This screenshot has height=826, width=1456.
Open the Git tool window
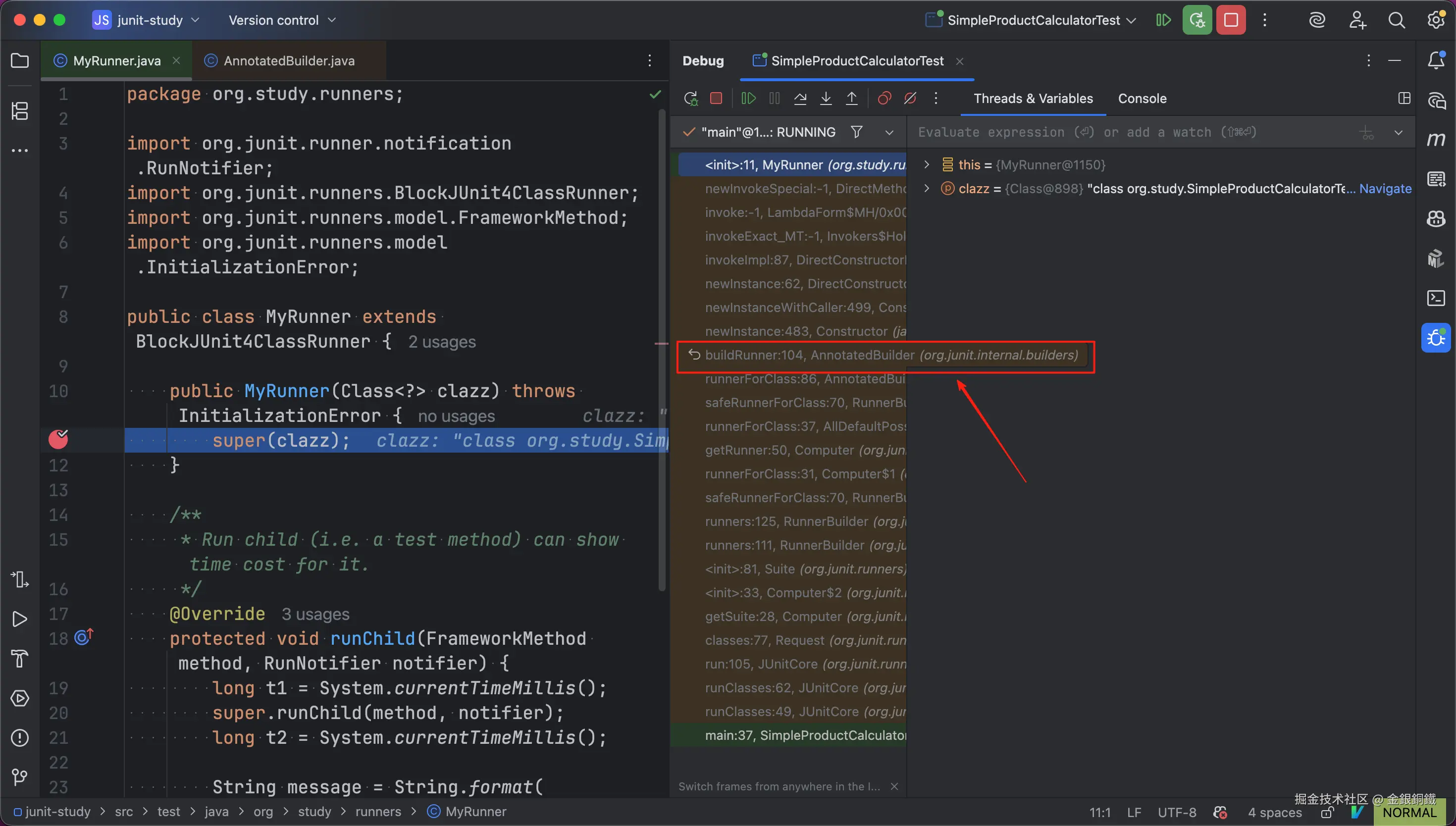(20, 777)
